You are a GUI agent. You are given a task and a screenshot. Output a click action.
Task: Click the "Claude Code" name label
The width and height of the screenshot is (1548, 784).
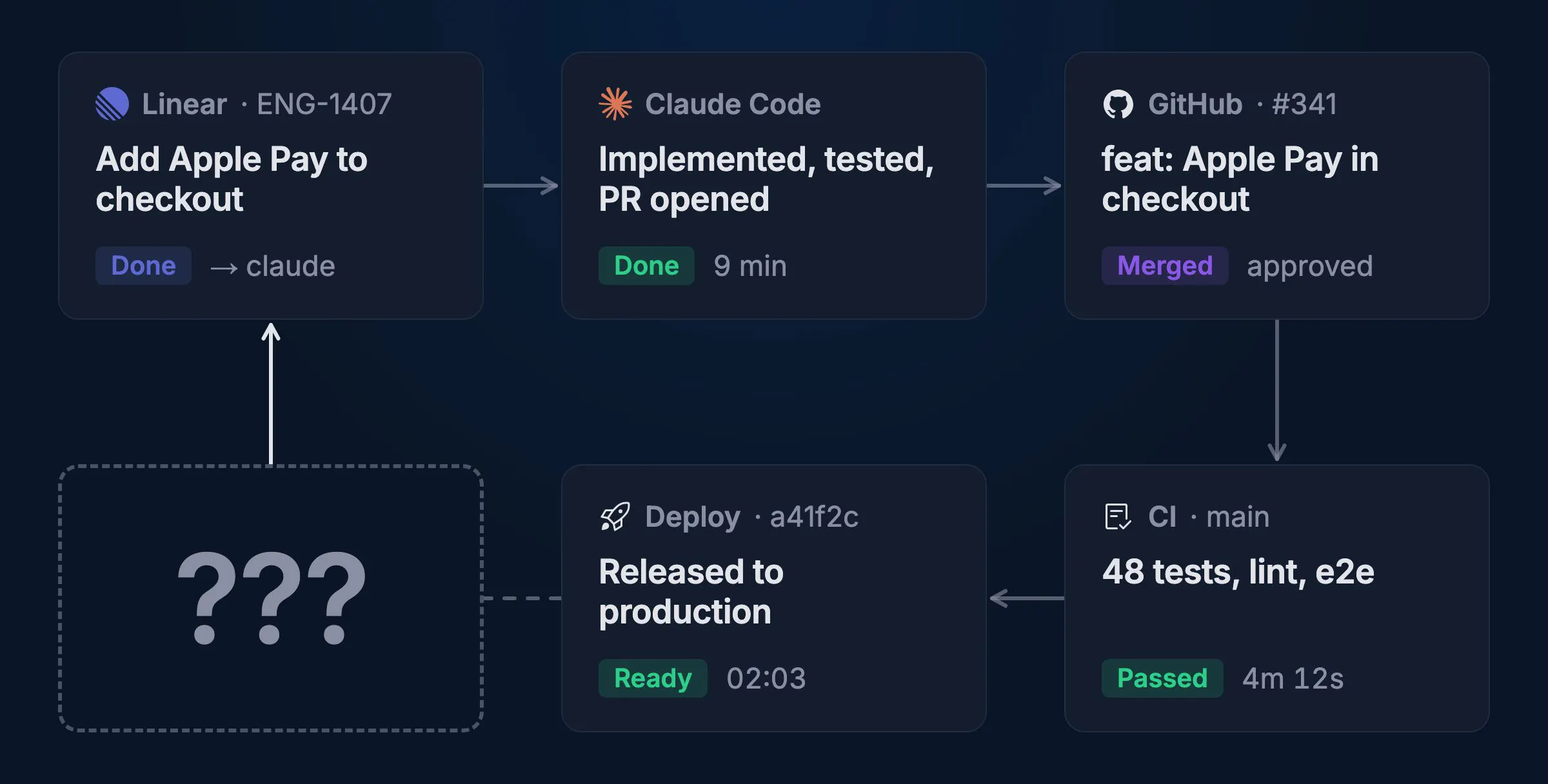point(733,104)
